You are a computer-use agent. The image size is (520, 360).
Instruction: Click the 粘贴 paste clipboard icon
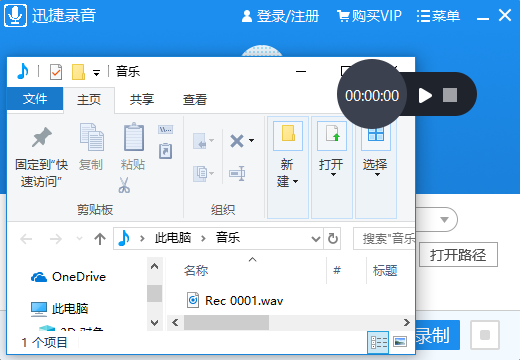(134, 137)
